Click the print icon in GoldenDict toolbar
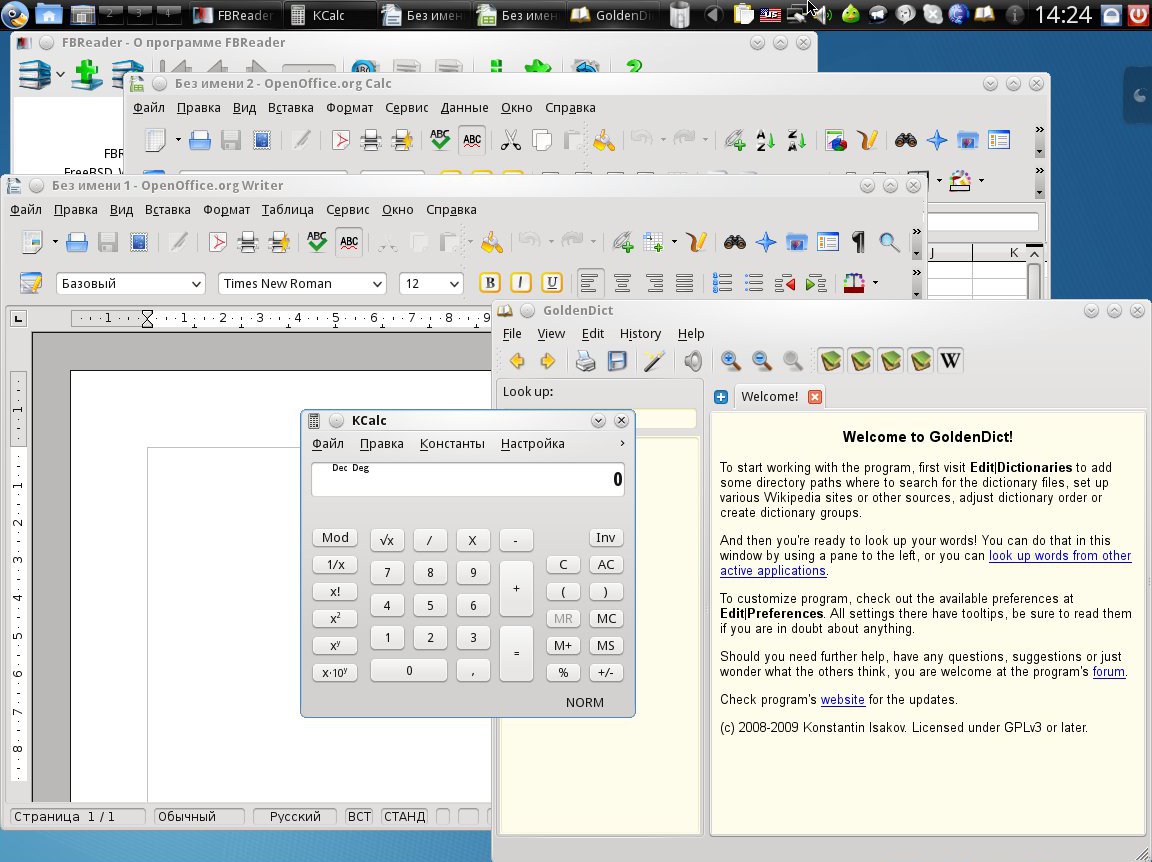The image size is (1152, 862). pos(586,361)
